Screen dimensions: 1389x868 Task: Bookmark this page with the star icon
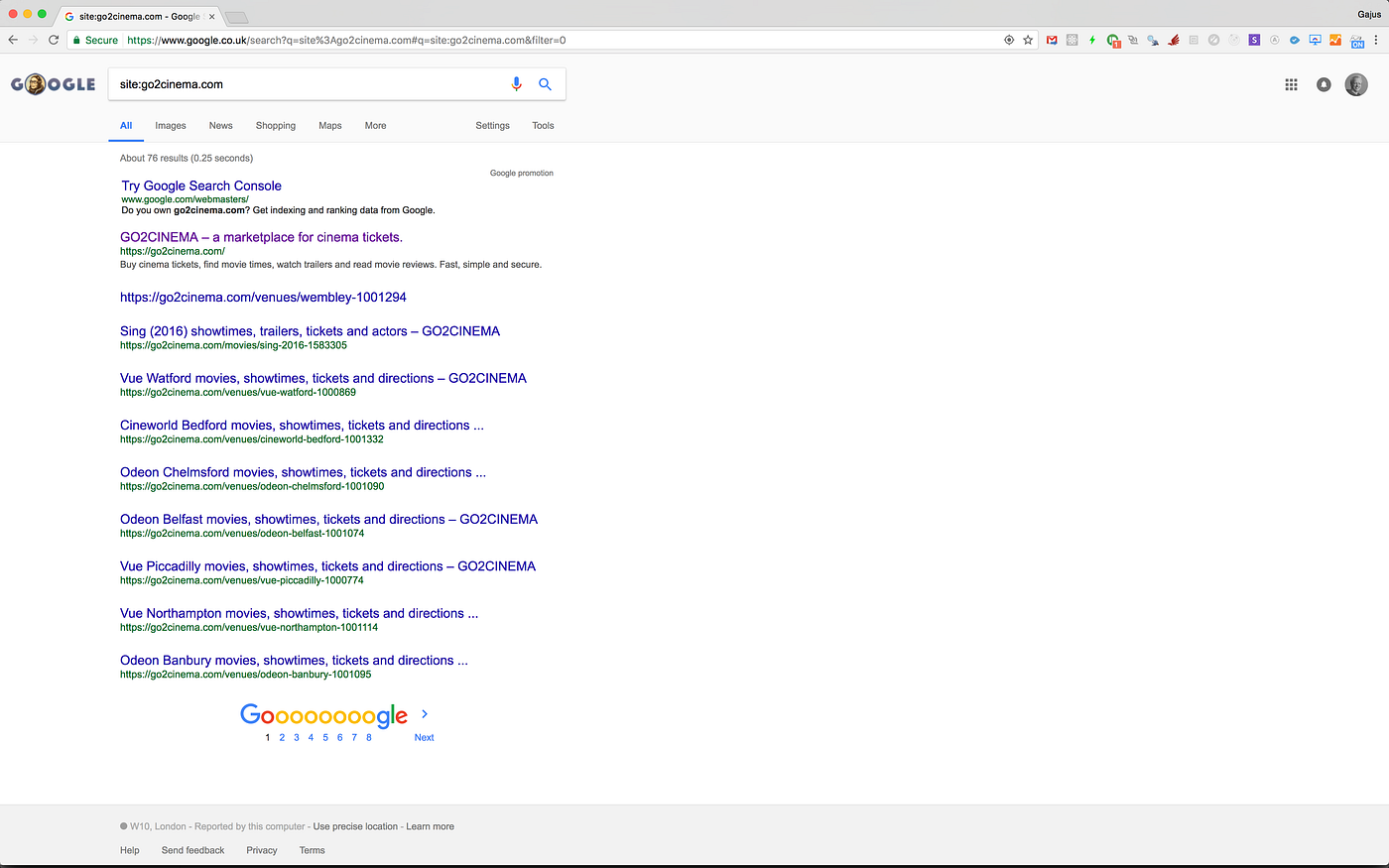point(1028,41)
